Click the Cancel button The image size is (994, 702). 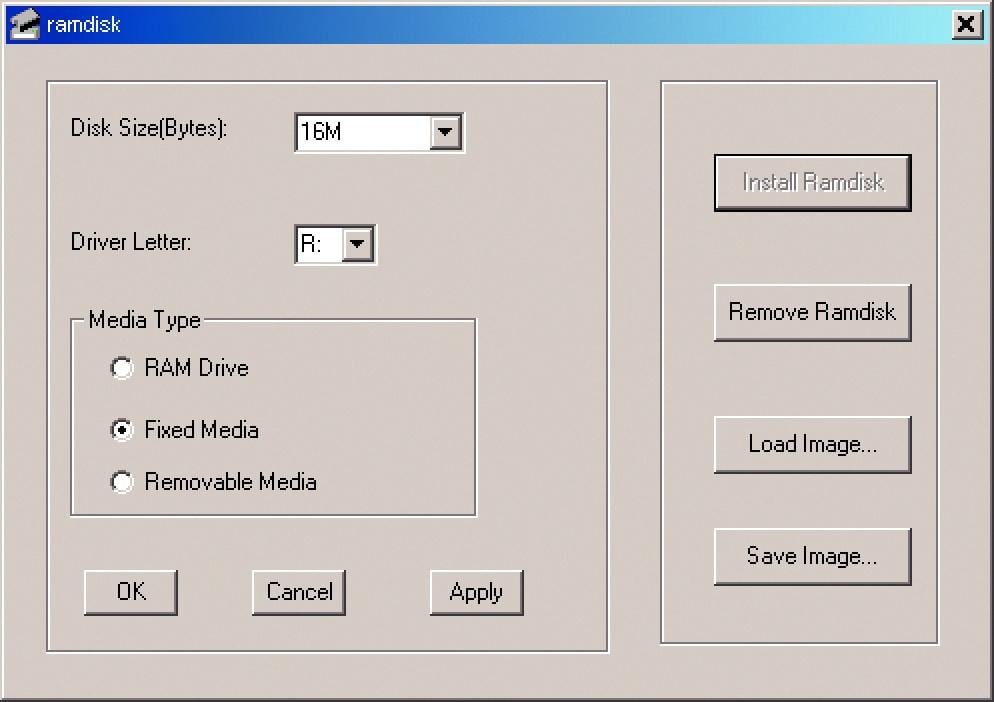pyautogui.click(x=299, y=592)
